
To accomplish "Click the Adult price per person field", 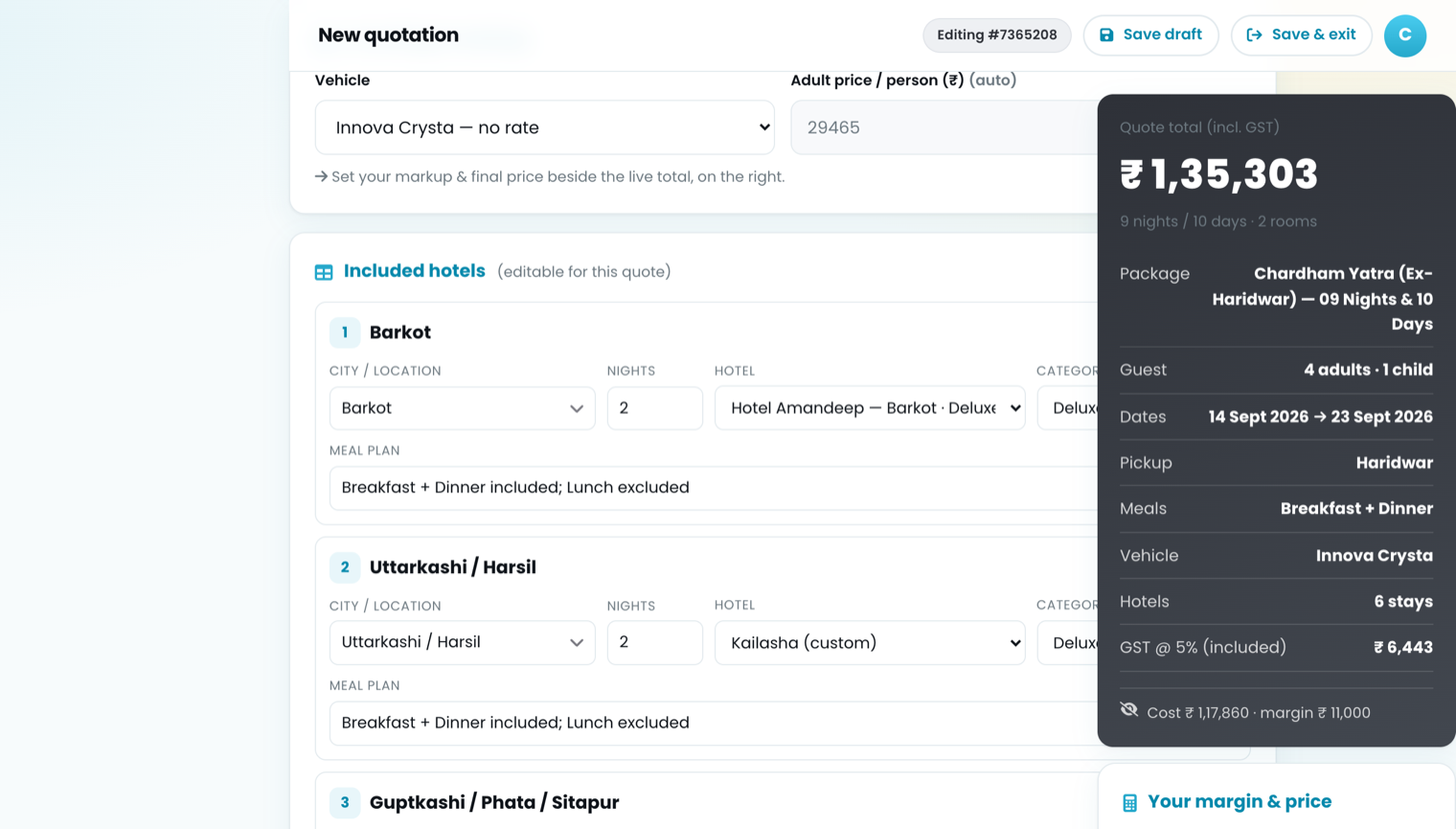I will (x=944, y=127).
